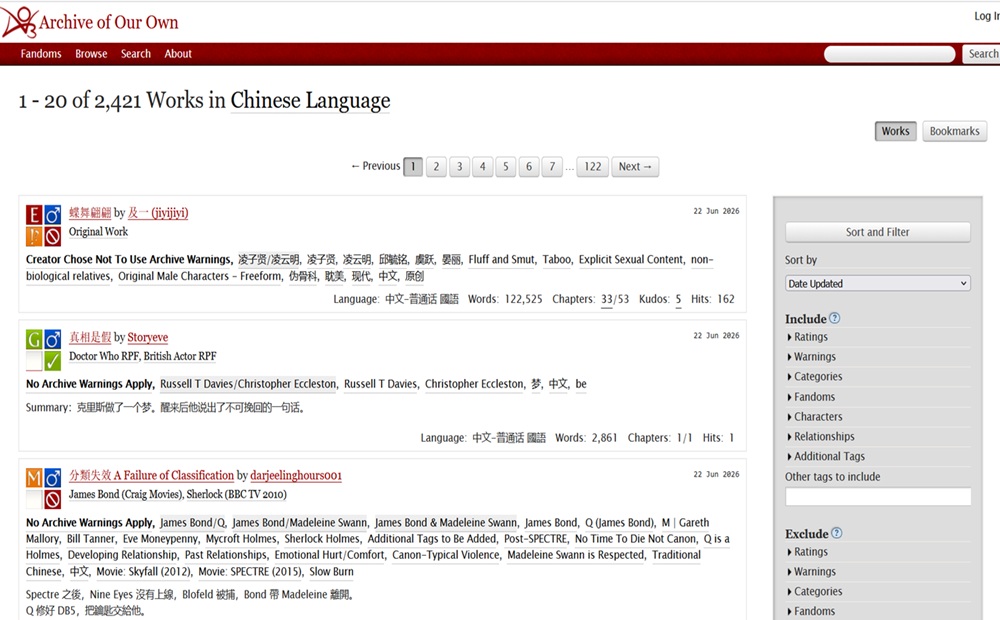The image size is (1000, 620).
Task: Switch to the Works tab
Action: [x=895, y=131]
